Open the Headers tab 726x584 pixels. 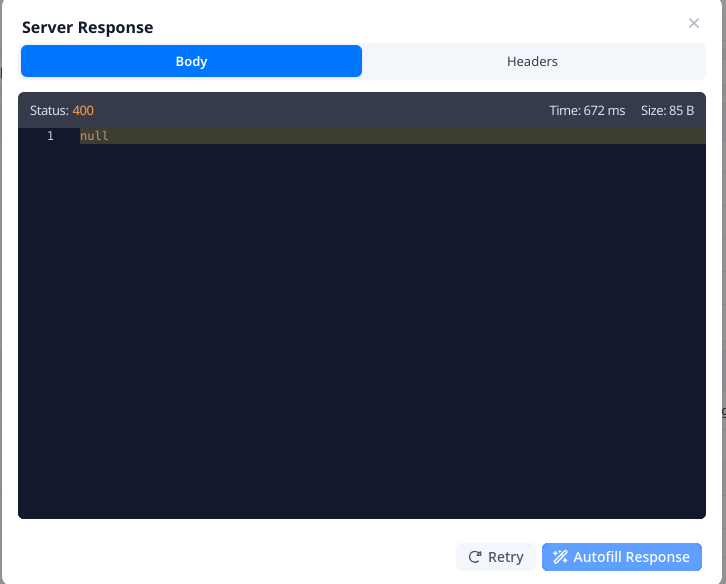tap(532, 61)
